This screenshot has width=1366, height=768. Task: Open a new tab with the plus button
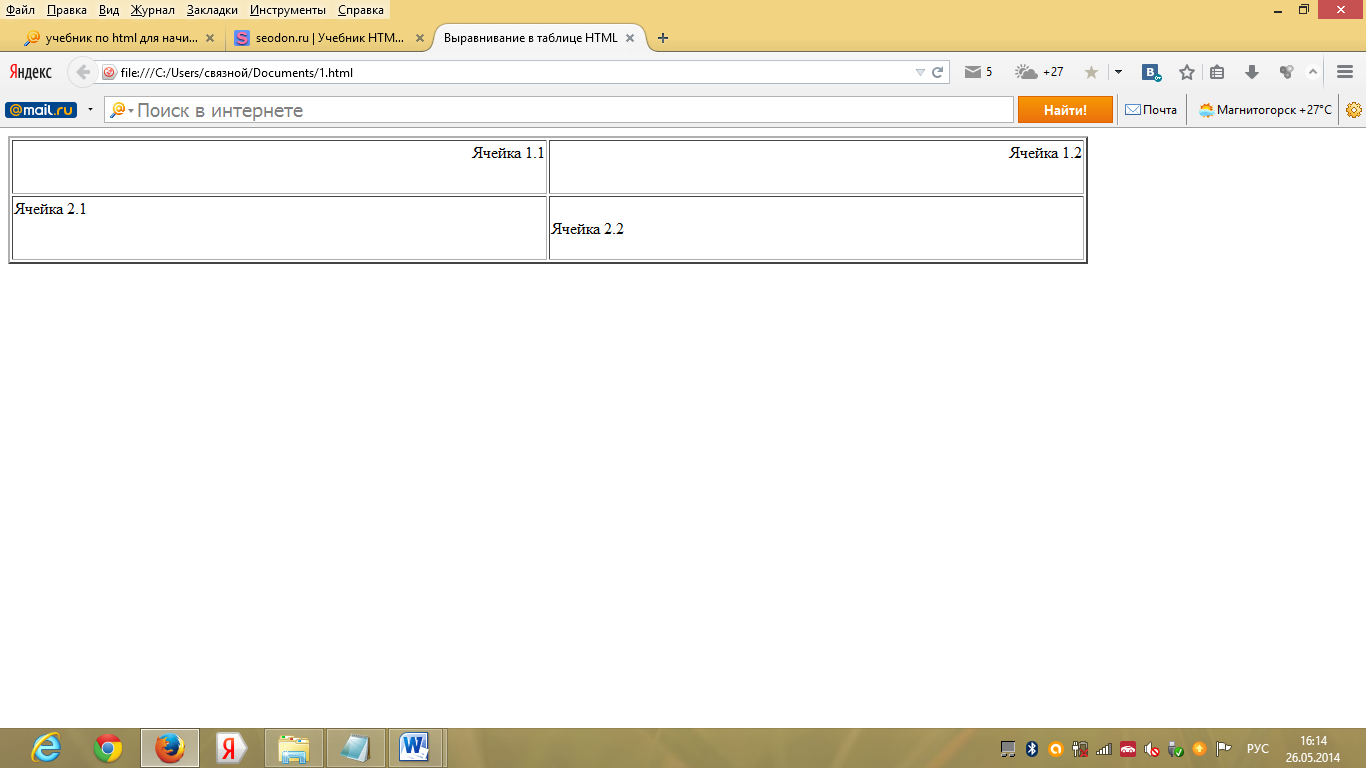click(662, 38)
